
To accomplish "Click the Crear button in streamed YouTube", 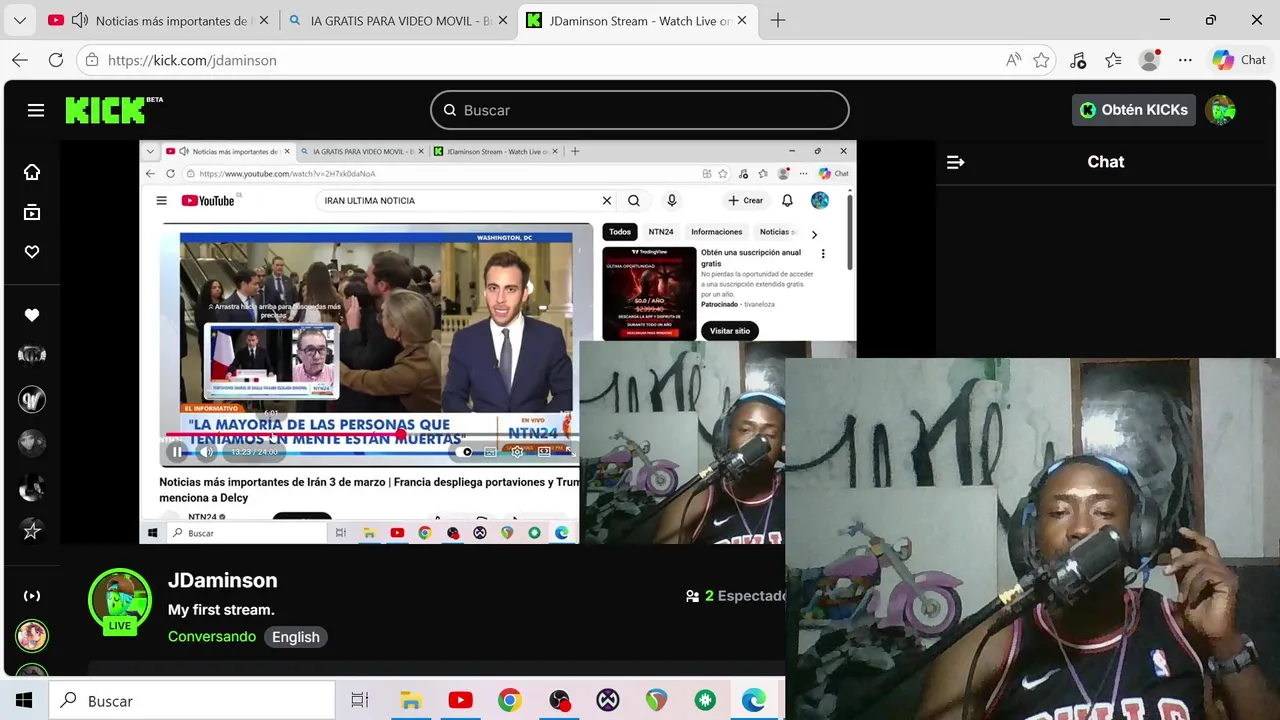I will click(746, 201).
